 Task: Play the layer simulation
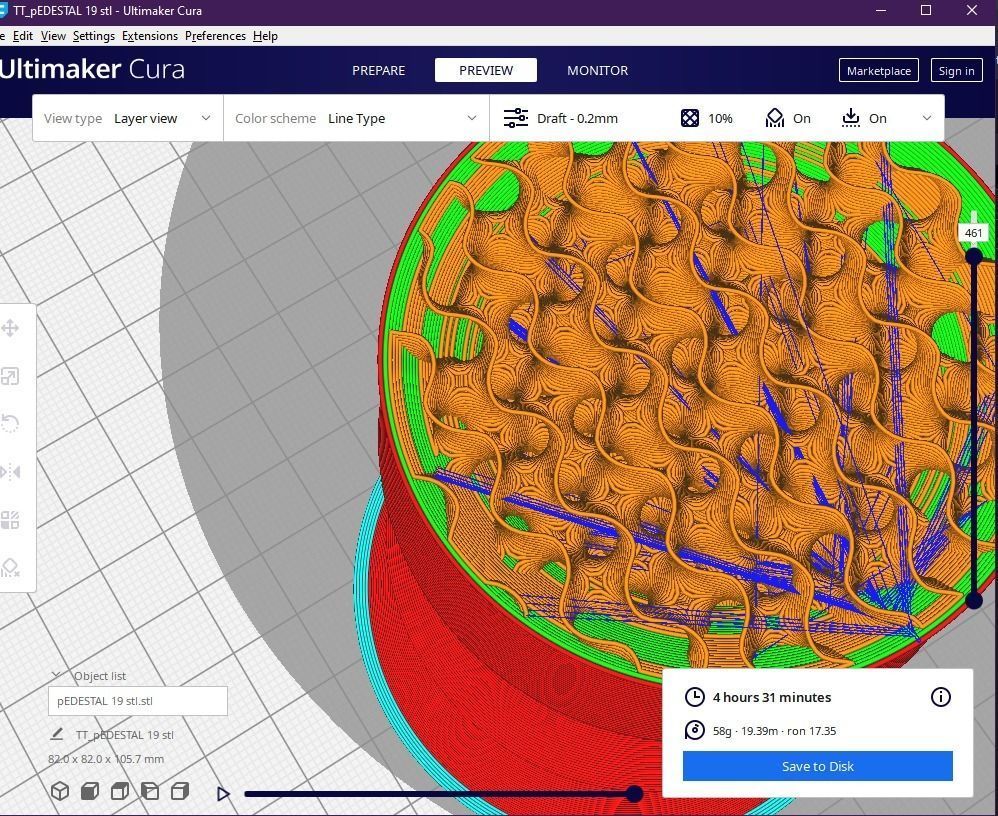pyautogui.click(x=223, y=794)
